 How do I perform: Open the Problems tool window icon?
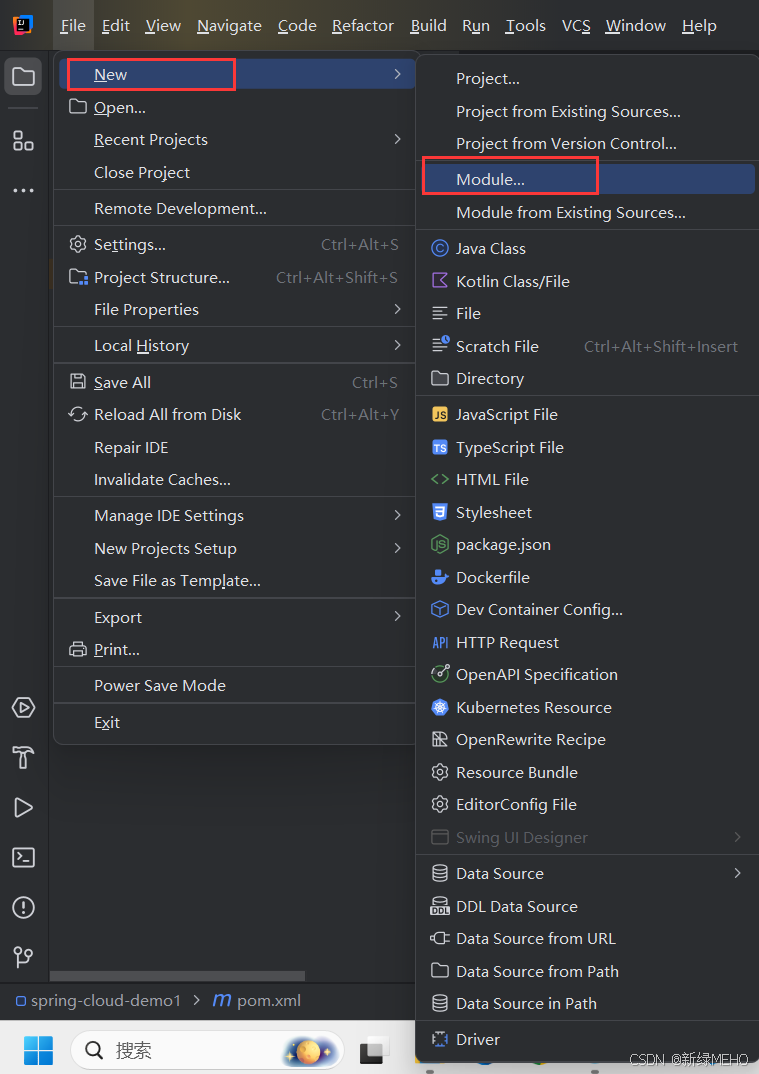click(x=23, y=907)
